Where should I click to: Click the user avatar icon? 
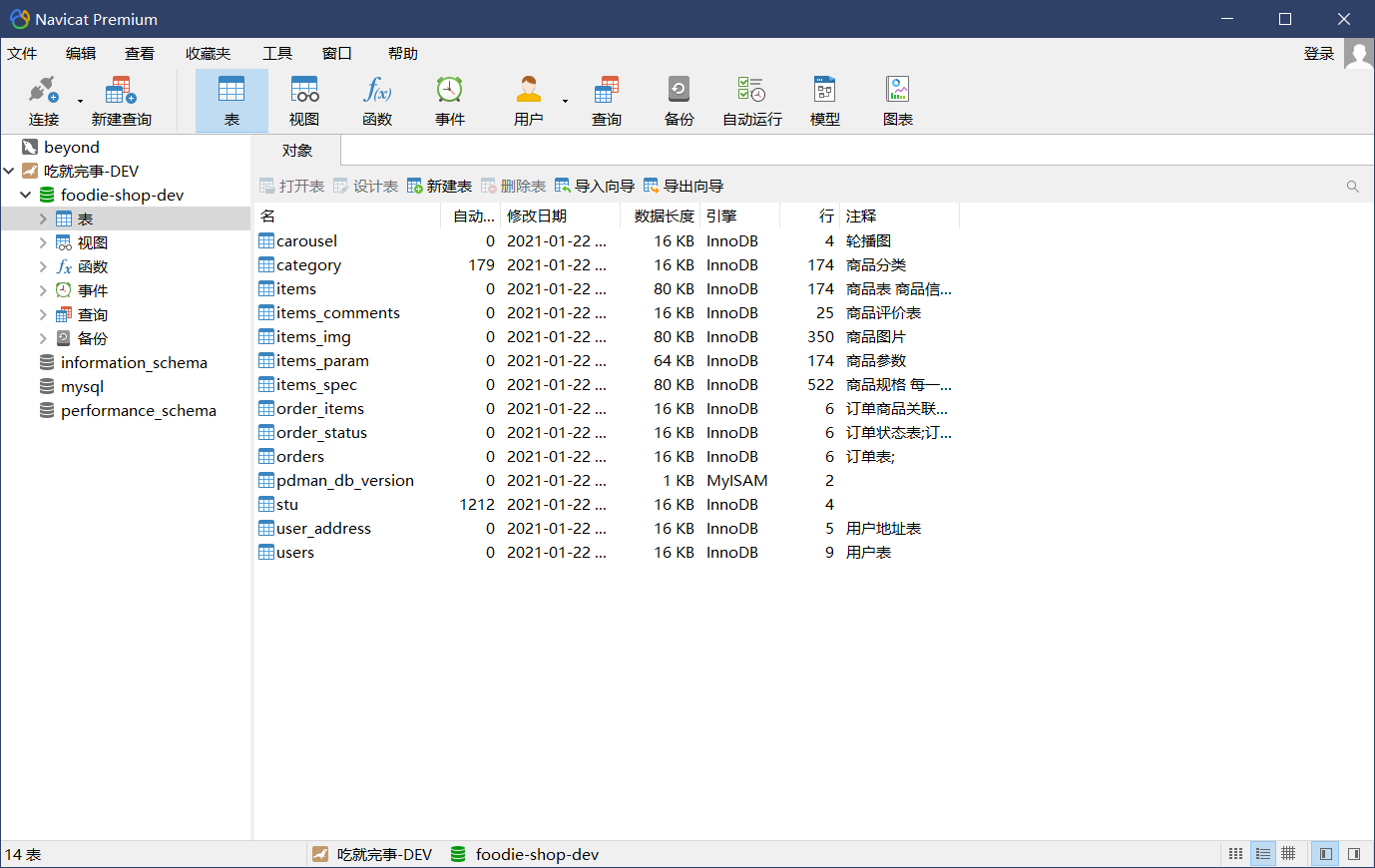[x=1359, y=54]
